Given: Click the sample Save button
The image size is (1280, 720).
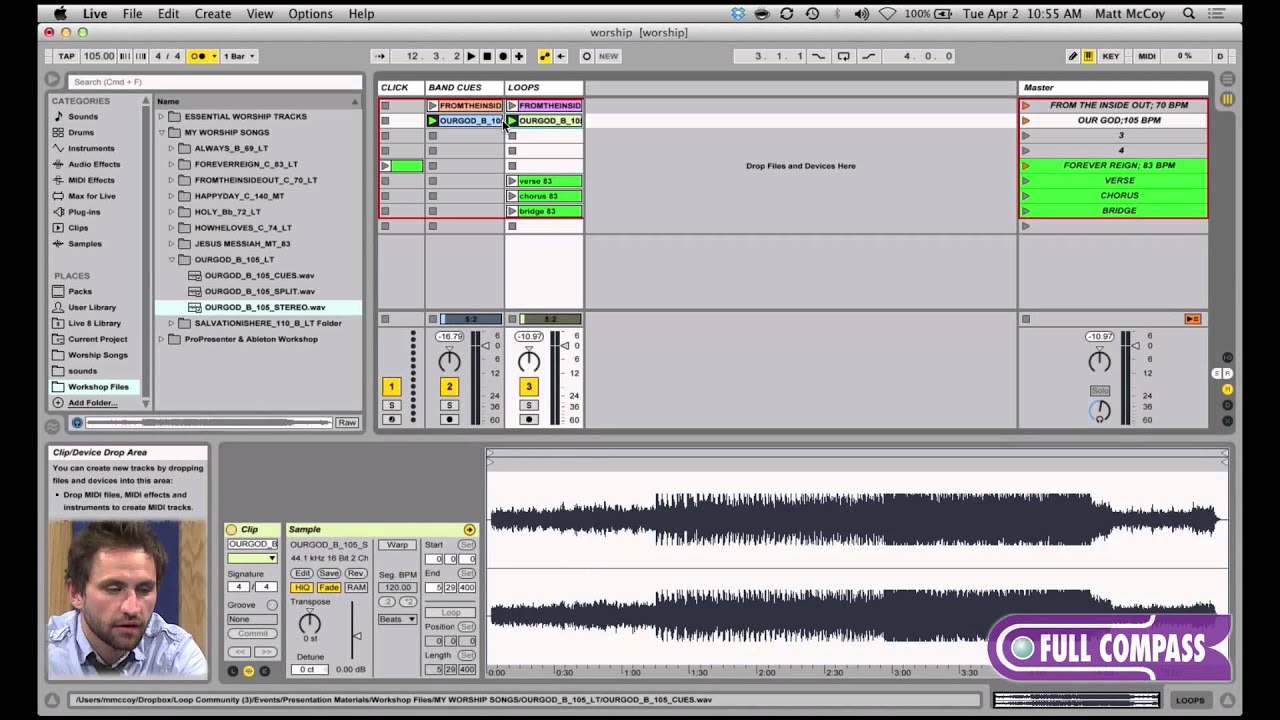Looking at the screenshot, I should coord(329,574).
